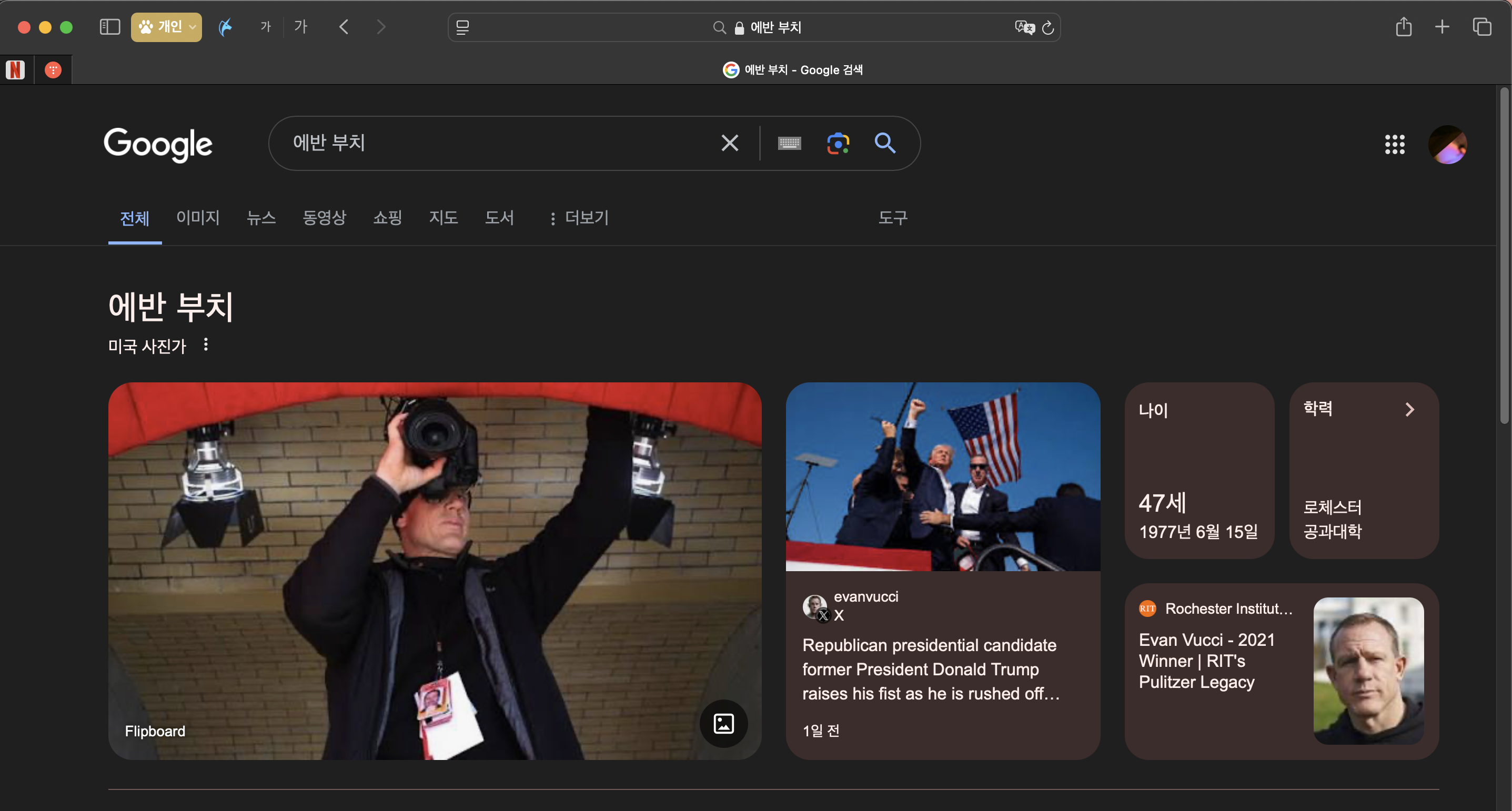This screenshot has height=811, width=1512.
Task: Open the Share menu icon
Action: click(1404, 26)
